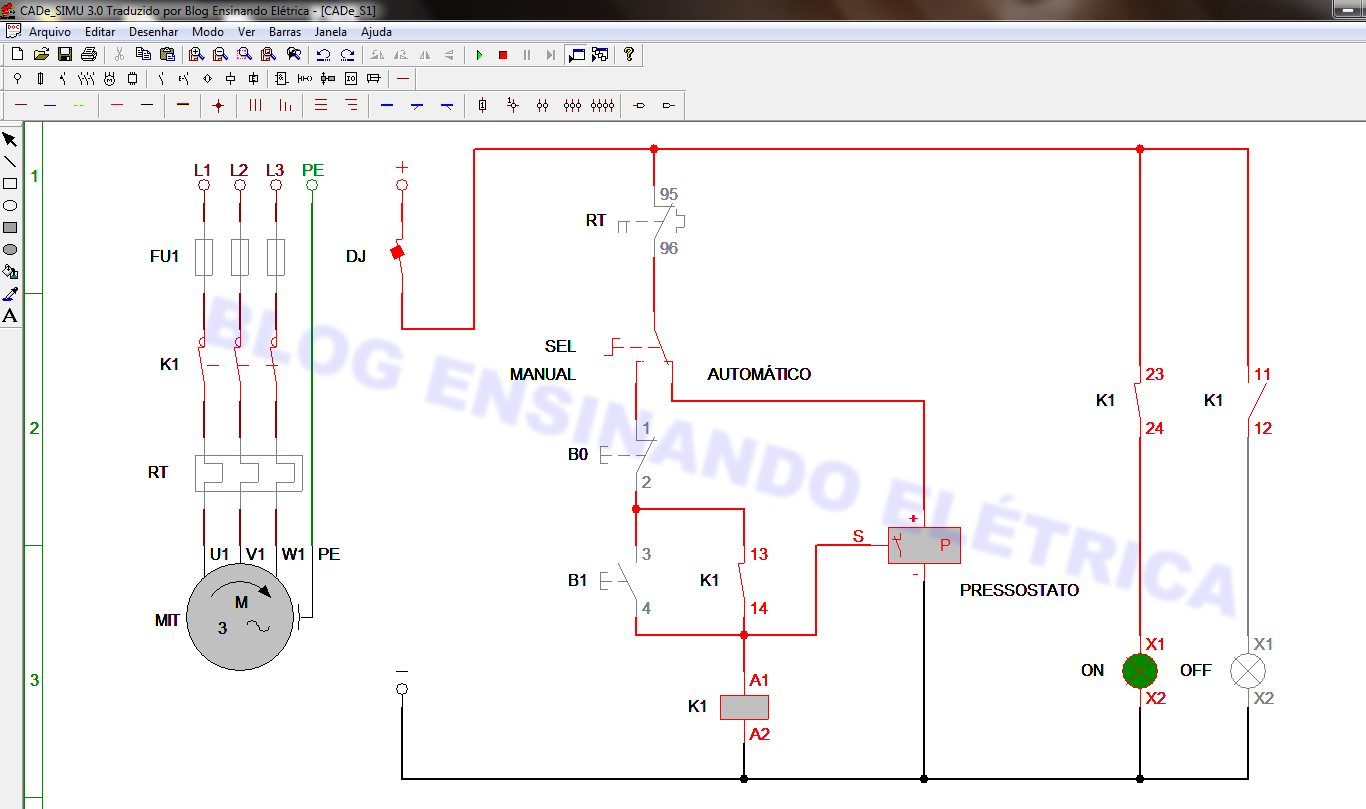This screenshot has height=809, width=1366.
Task: Select the zoom-to-area magnifier
Action: (x=245, y=54)
